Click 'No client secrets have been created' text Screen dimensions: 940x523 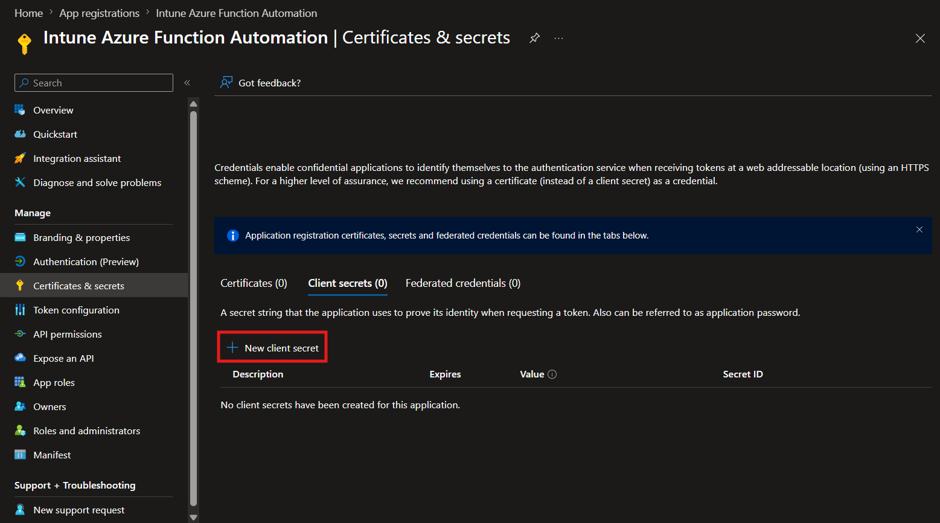point(340,405)
